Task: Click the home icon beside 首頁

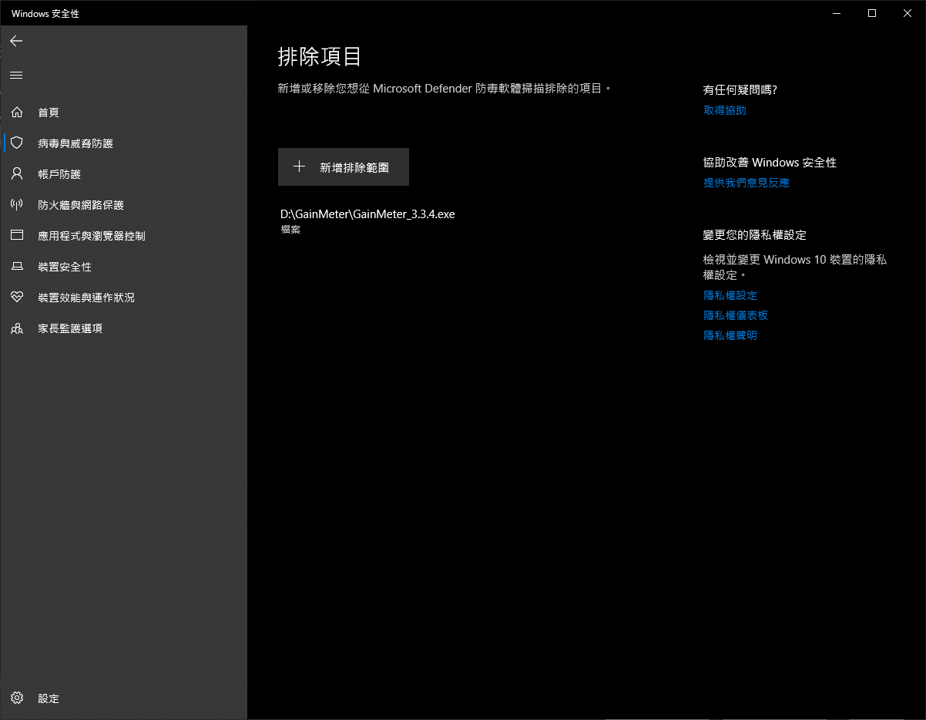Action: [x=17, y=112]
